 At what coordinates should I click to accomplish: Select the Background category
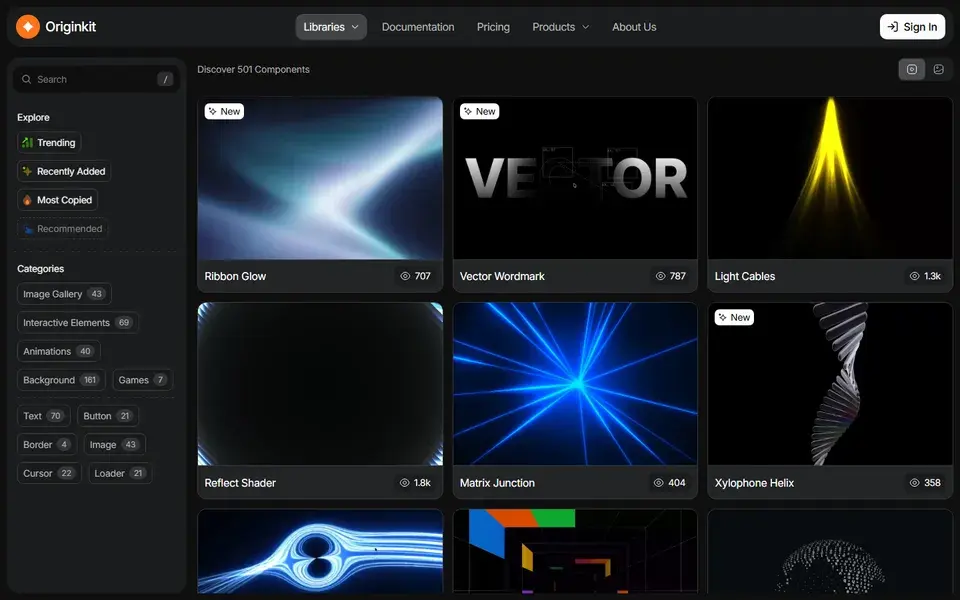point(61,380)
